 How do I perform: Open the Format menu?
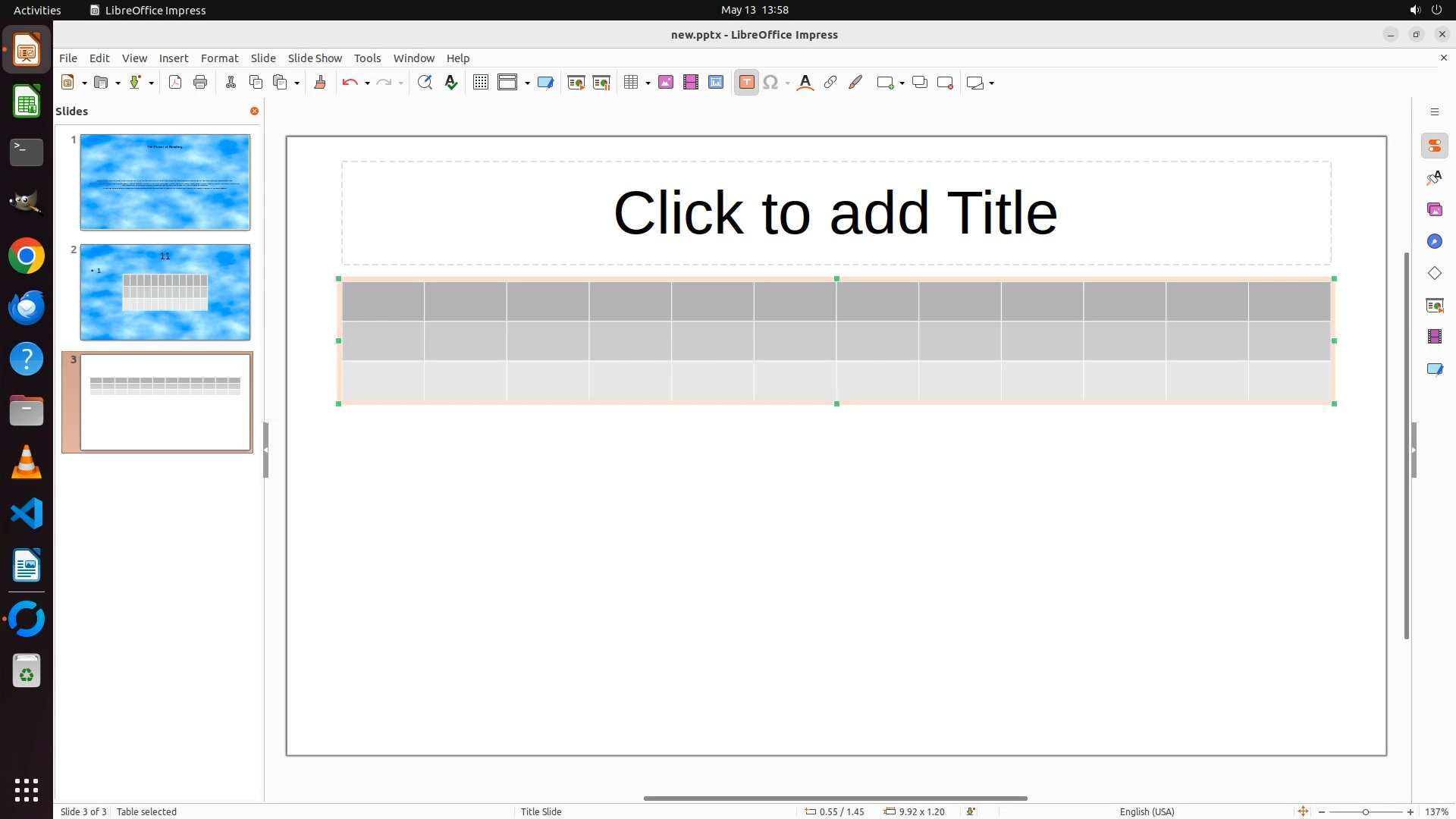(x=219, y=58)
